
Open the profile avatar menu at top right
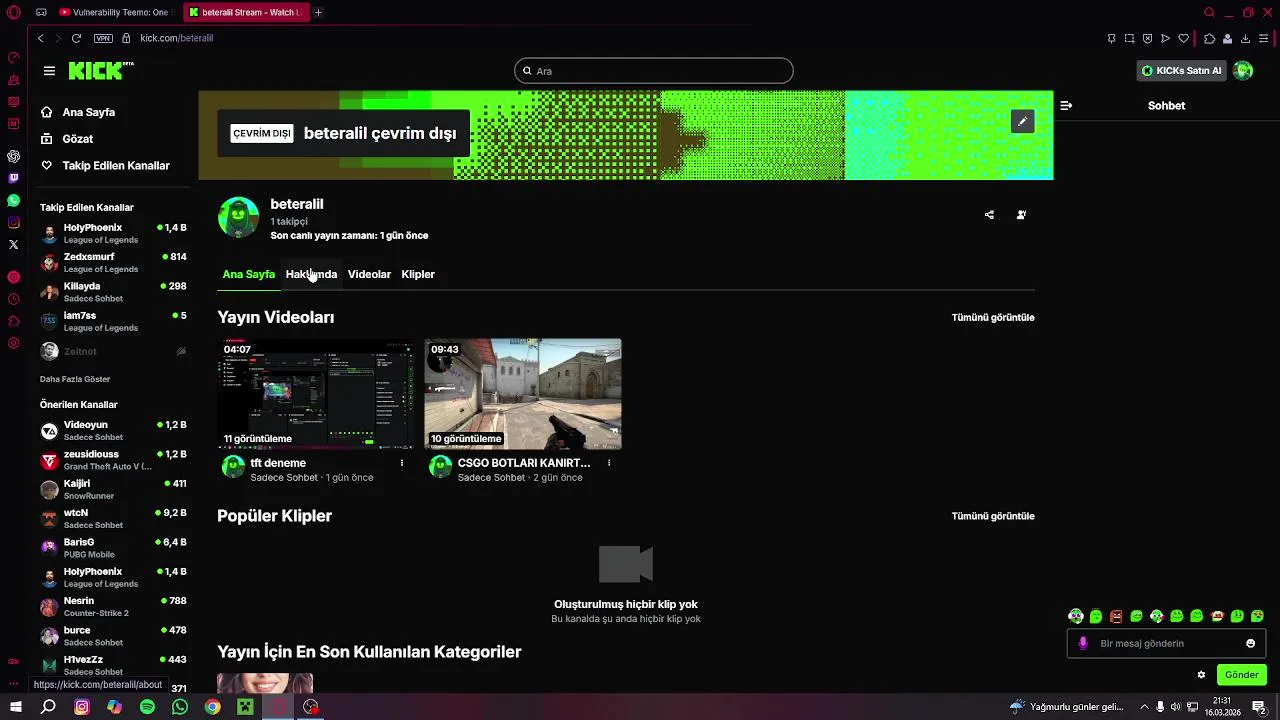(x=1243, y=71)
